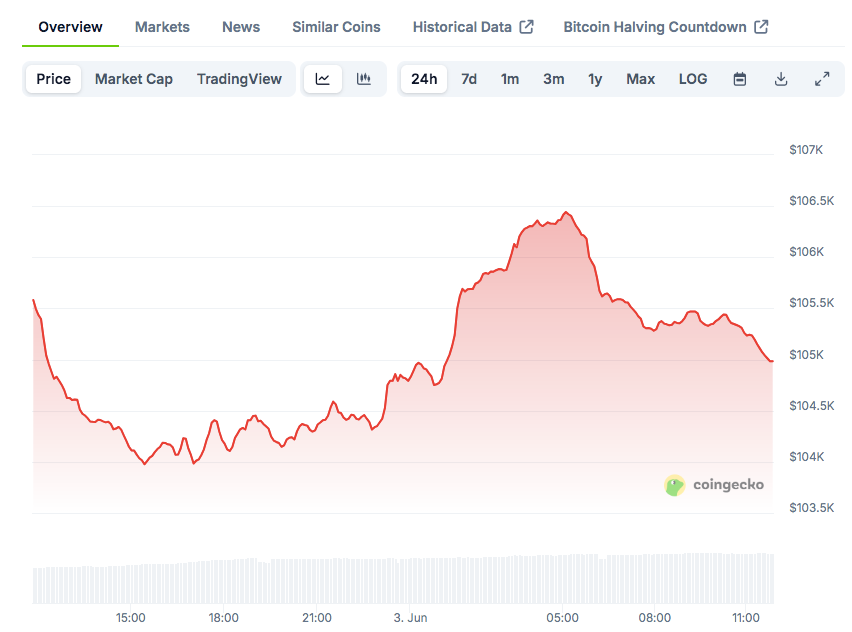Open Bitcoin Halving Countdown link

click(666, 27)
